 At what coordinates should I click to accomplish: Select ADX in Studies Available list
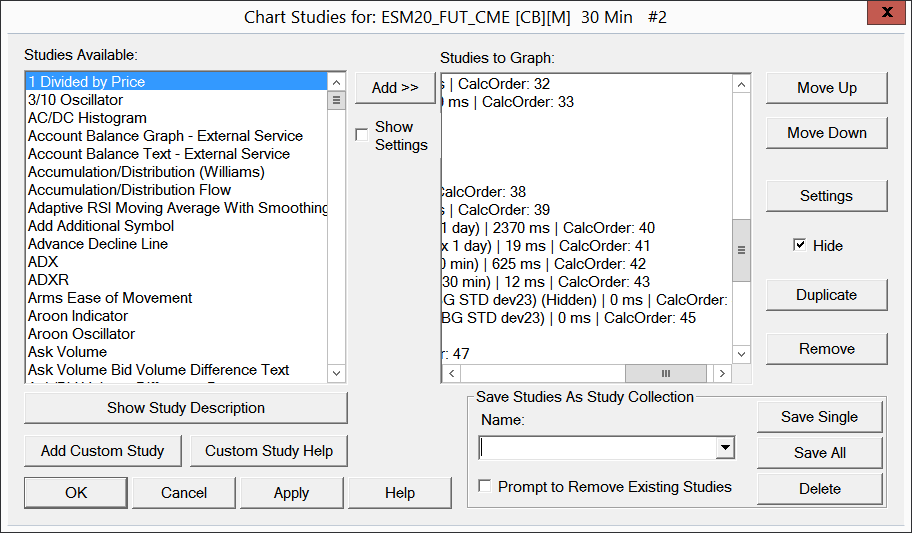[43, 262]
